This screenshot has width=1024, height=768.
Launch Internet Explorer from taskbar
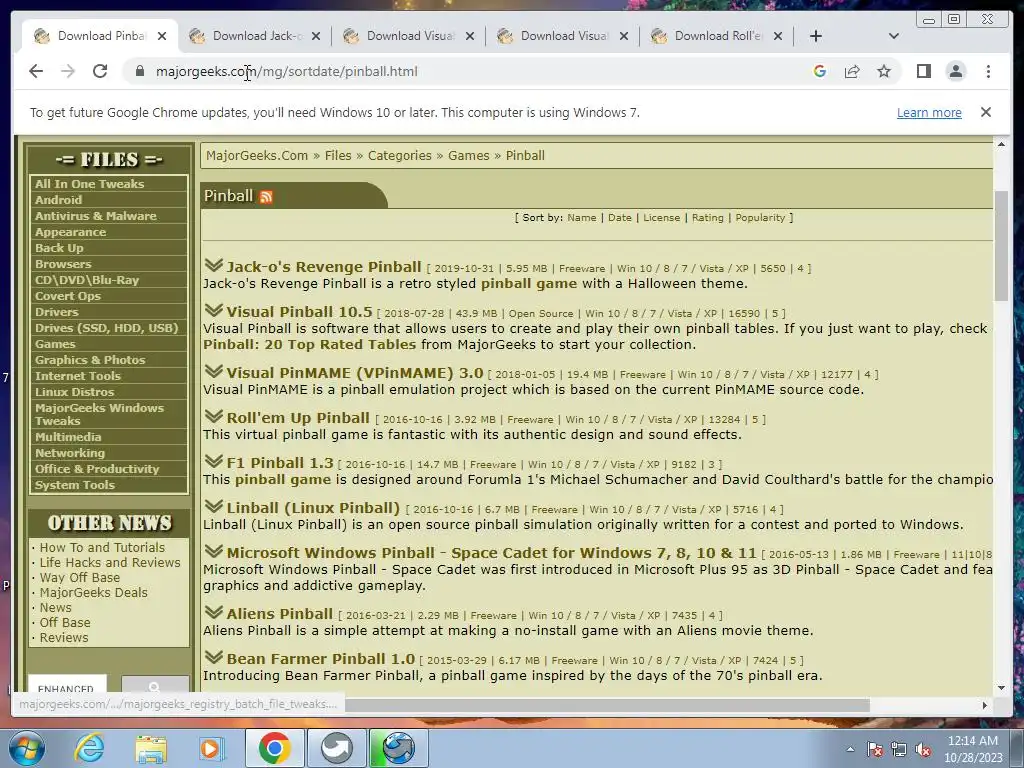click(x=89, y=748)
